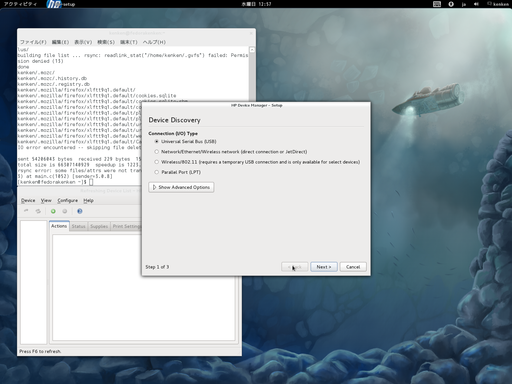Expand Show Advanced Options

click(x=181, y=187)
